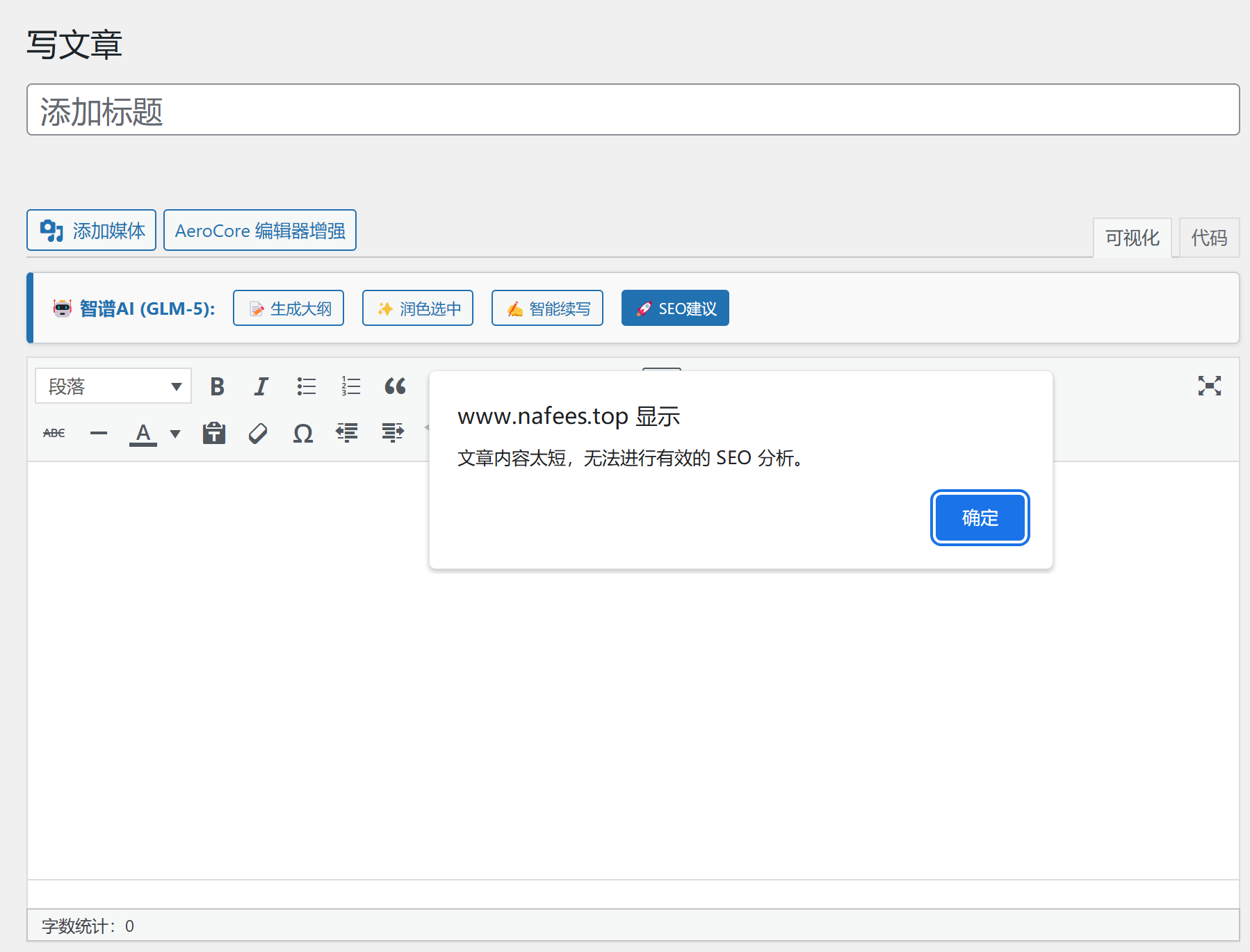Insert a blockquote
The height and width of the screenshot is (952, 1250).
coord(395,386)
